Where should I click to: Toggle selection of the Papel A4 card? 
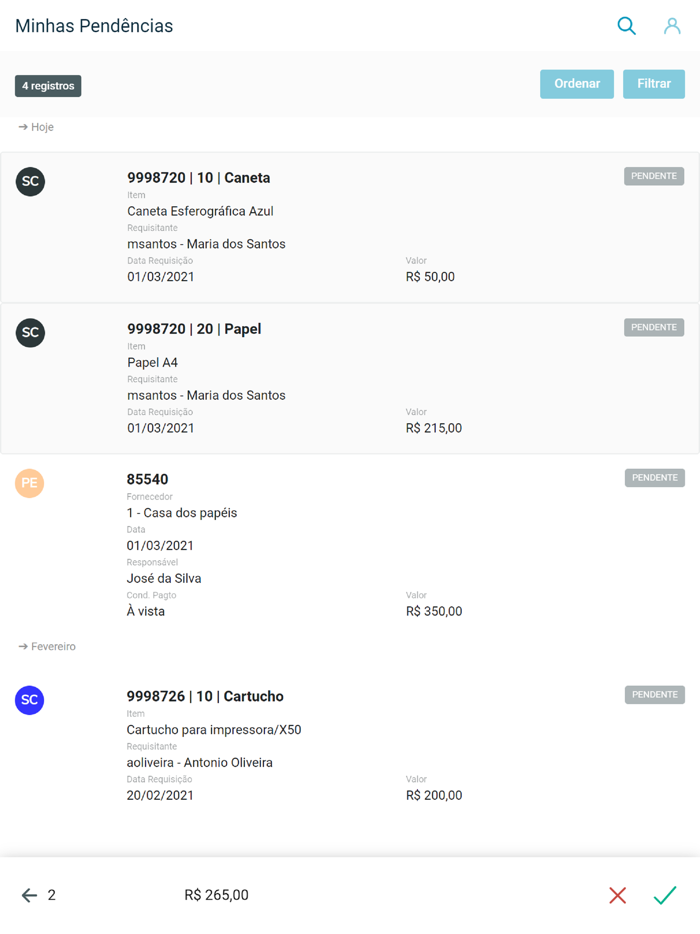[350, 378]
